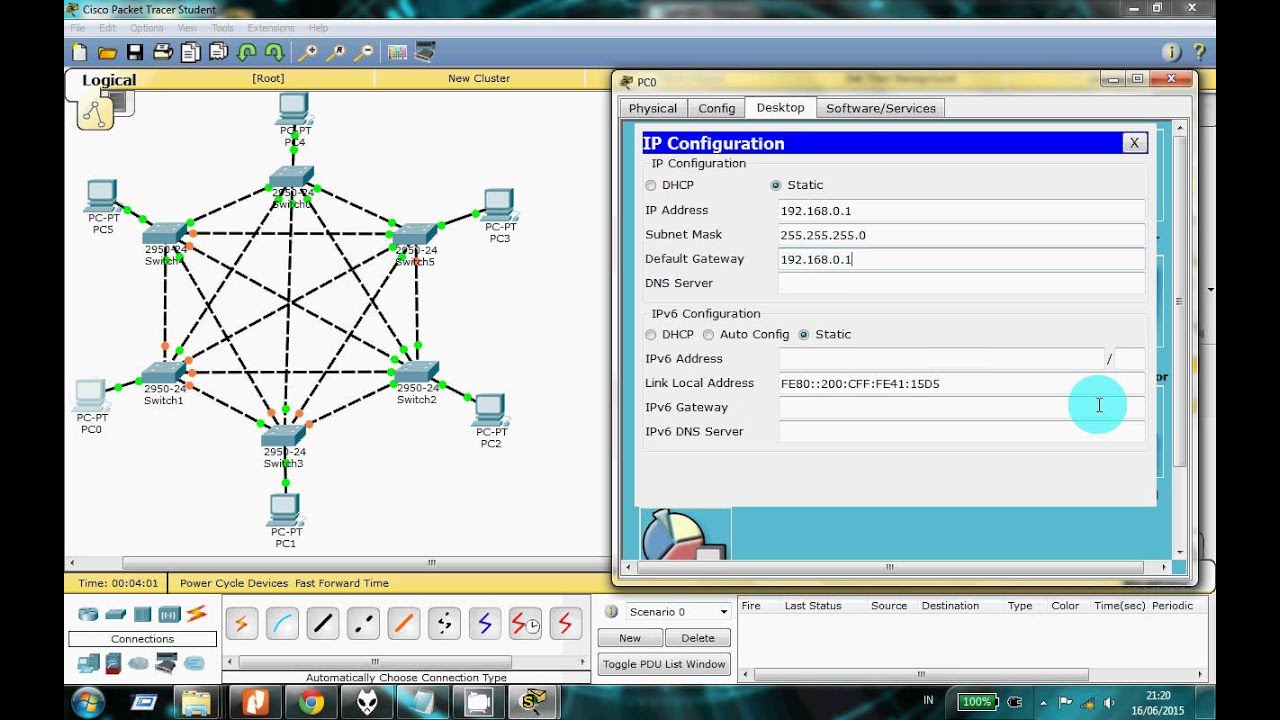Pick the orange fiber cable

coord(404,624)
